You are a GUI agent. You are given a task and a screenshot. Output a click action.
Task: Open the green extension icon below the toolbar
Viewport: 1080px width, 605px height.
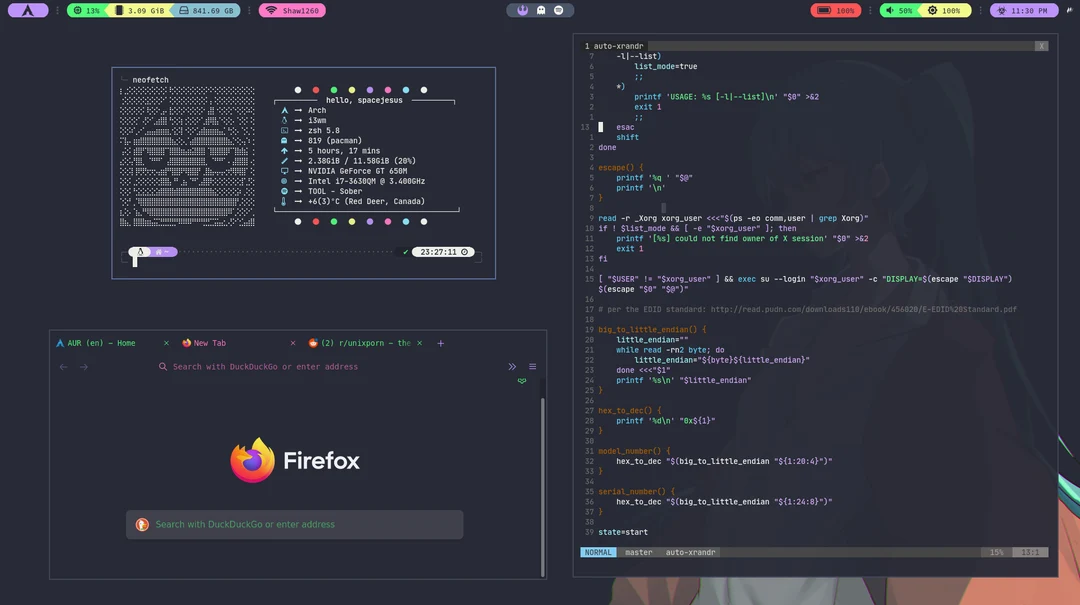tap(521, 382)
